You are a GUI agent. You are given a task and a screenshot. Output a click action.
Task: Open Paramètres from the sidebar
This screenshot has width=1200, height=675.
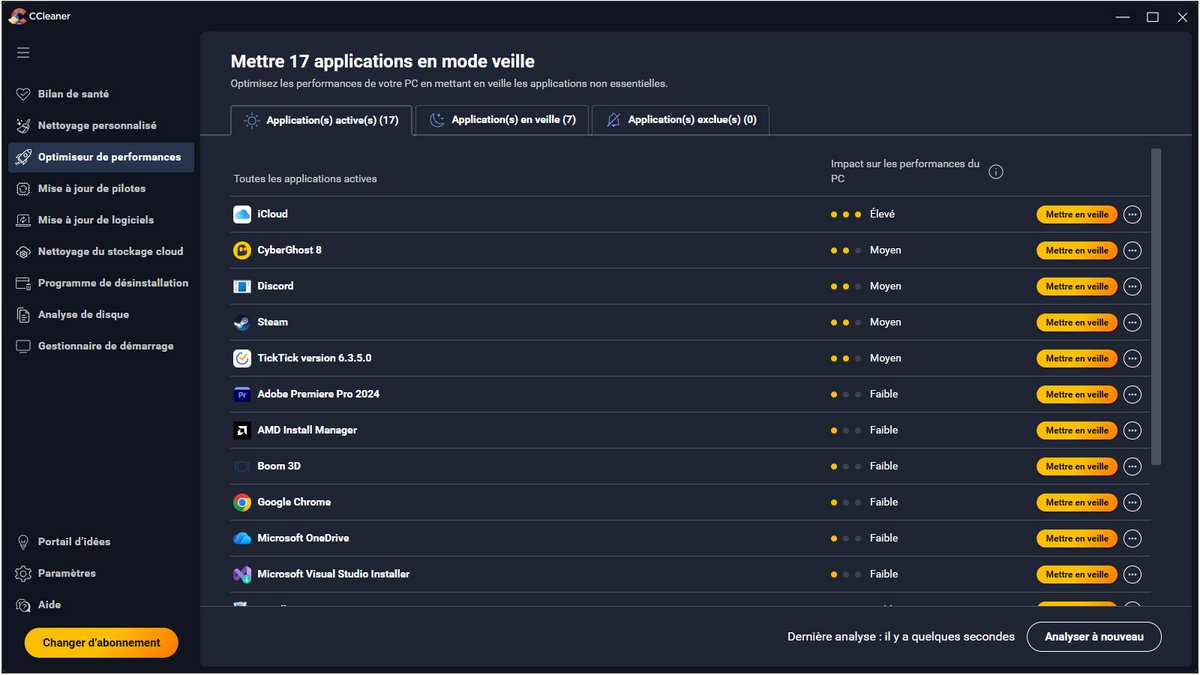(66, 573)
